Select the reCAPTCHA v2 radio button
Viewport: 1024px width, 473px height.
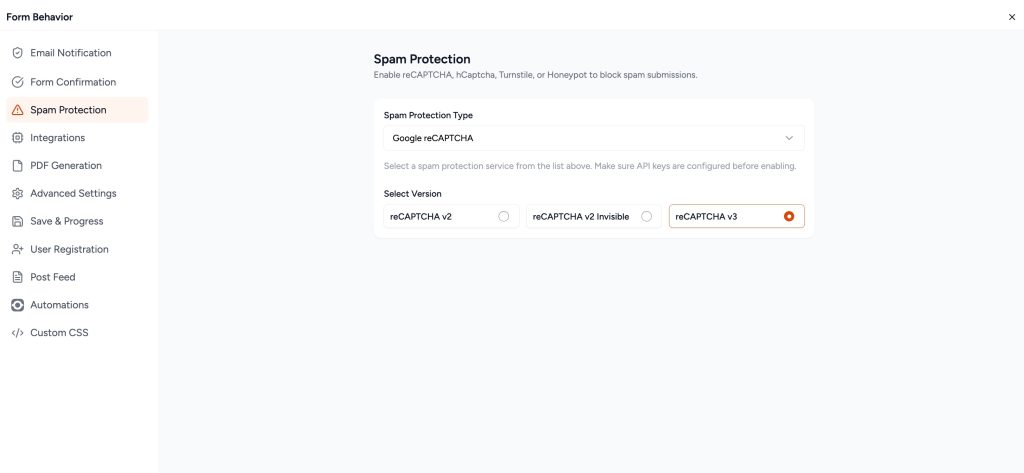click(x=503, y=216)
